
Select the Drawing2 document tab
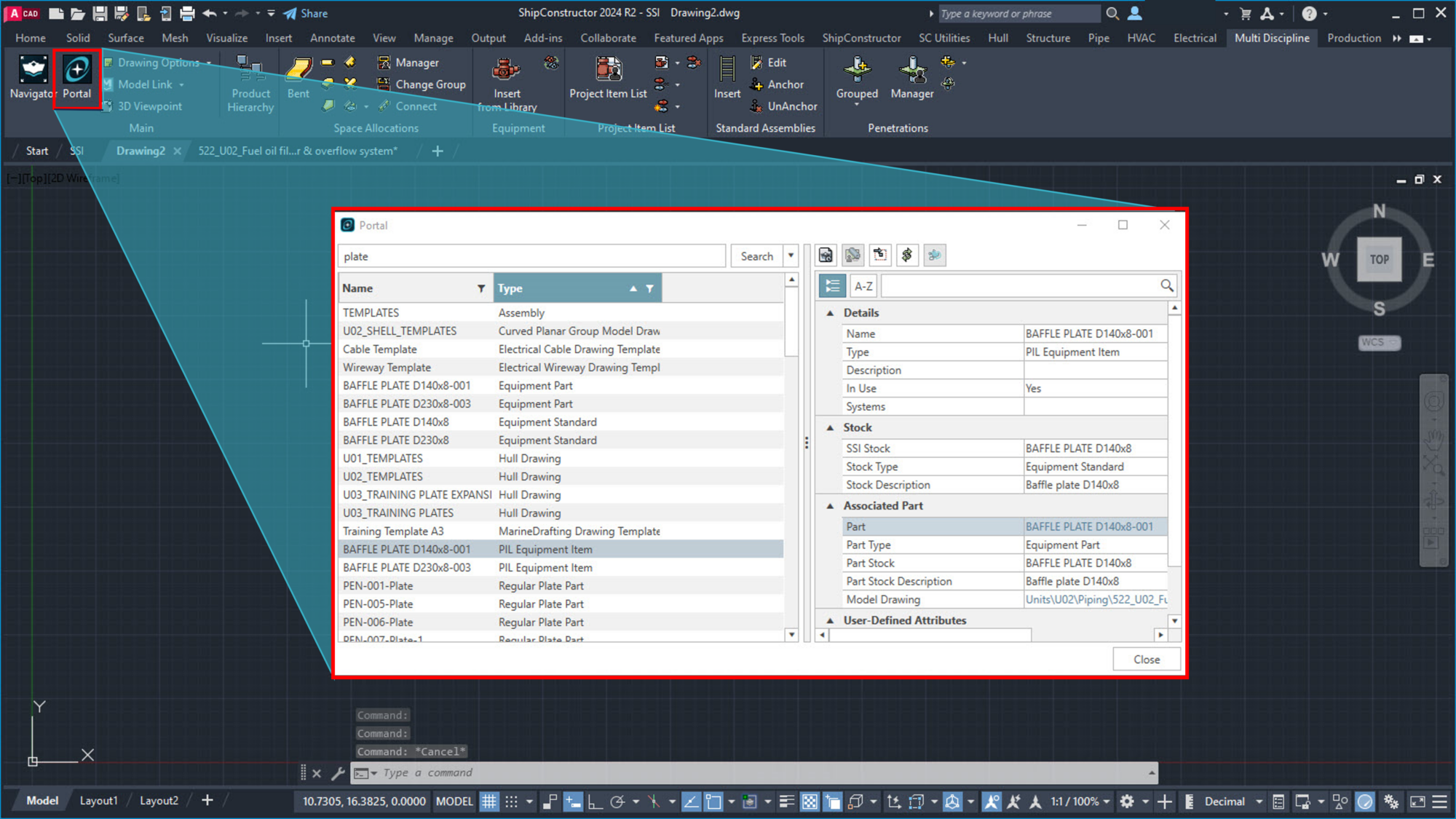pyautogui.click(x=141, y=151)
